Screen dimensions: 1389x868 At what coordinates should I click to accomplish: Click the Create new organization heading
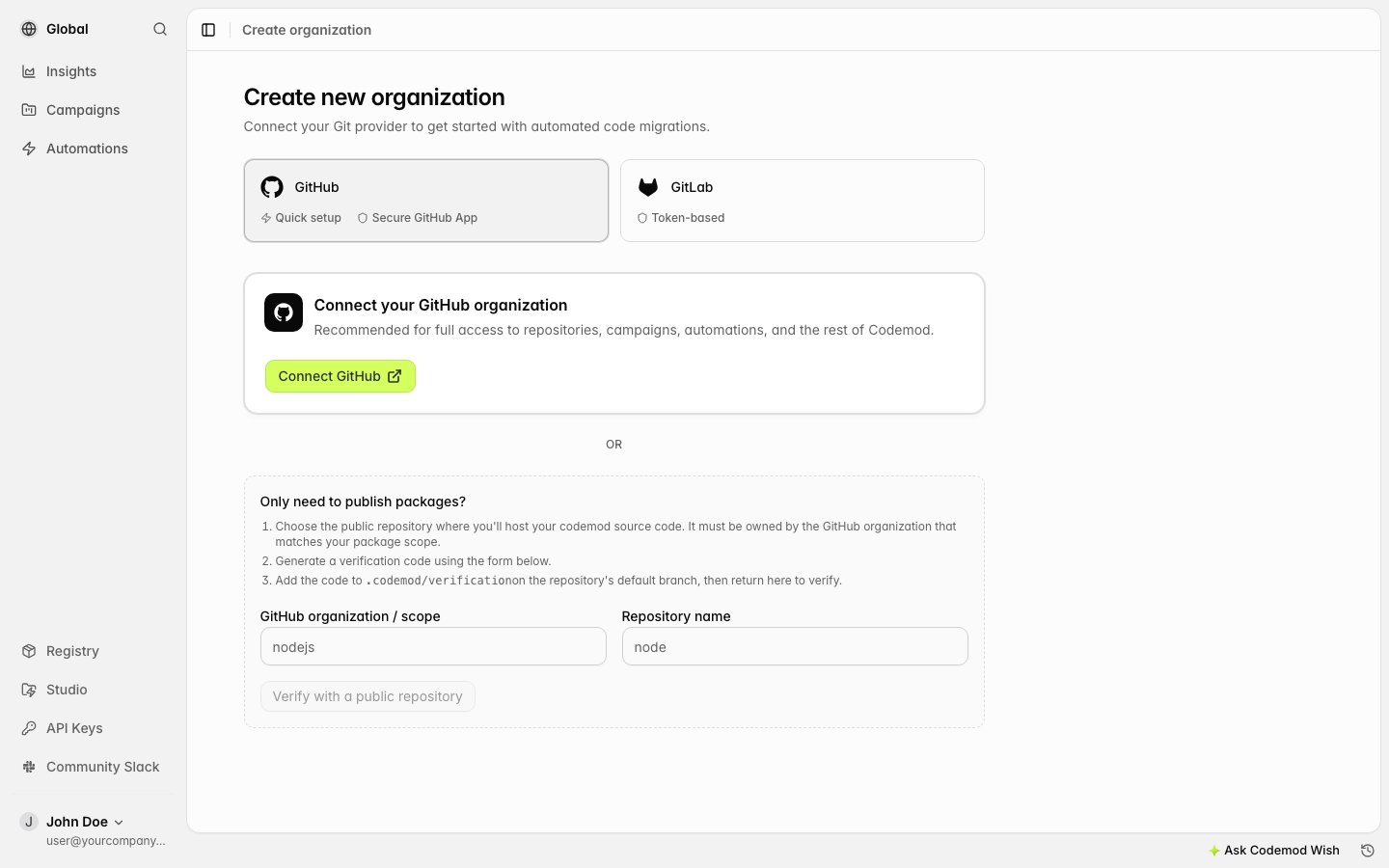pyautogui.click(x=374, y=97)
